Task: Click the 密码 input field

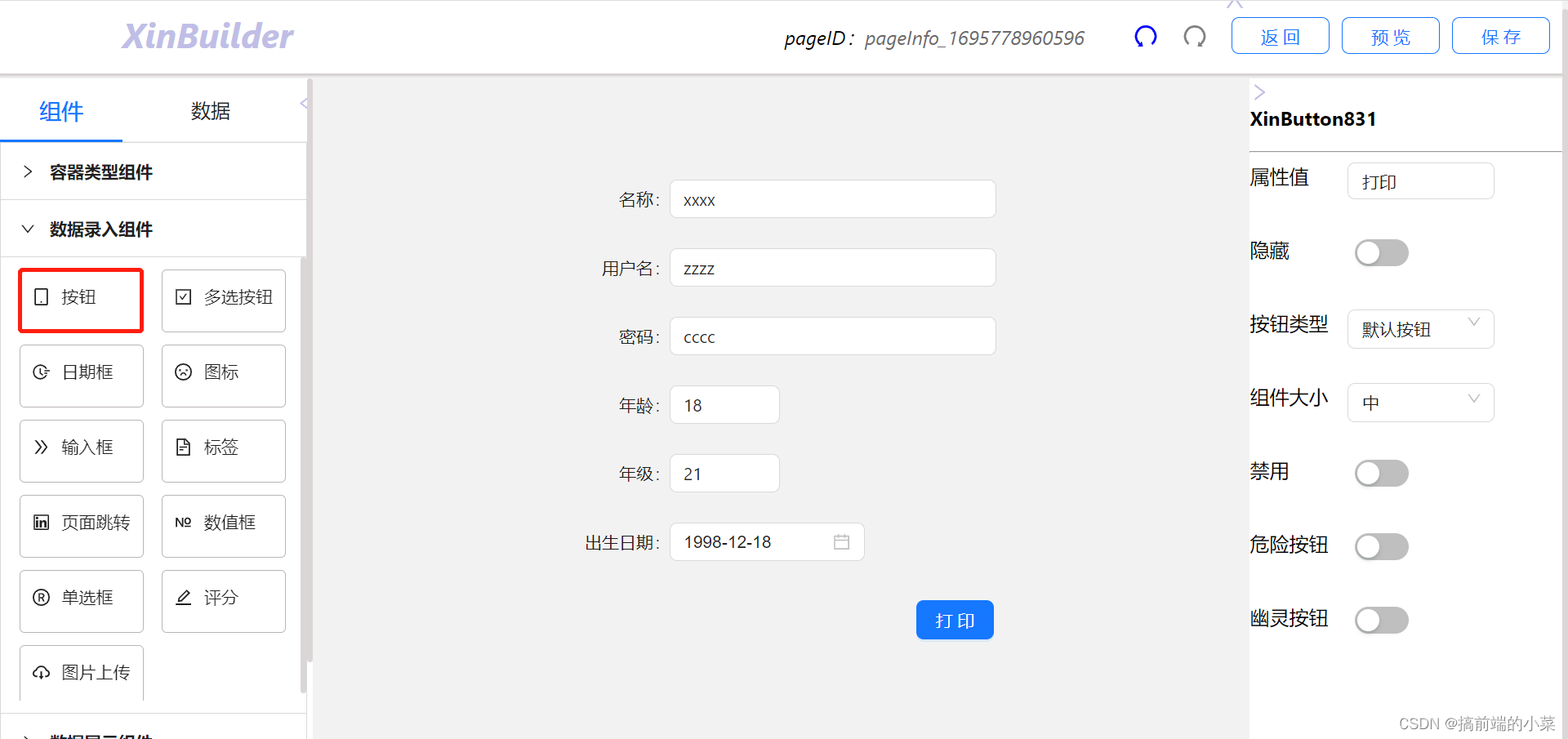Action: point(833,336)
